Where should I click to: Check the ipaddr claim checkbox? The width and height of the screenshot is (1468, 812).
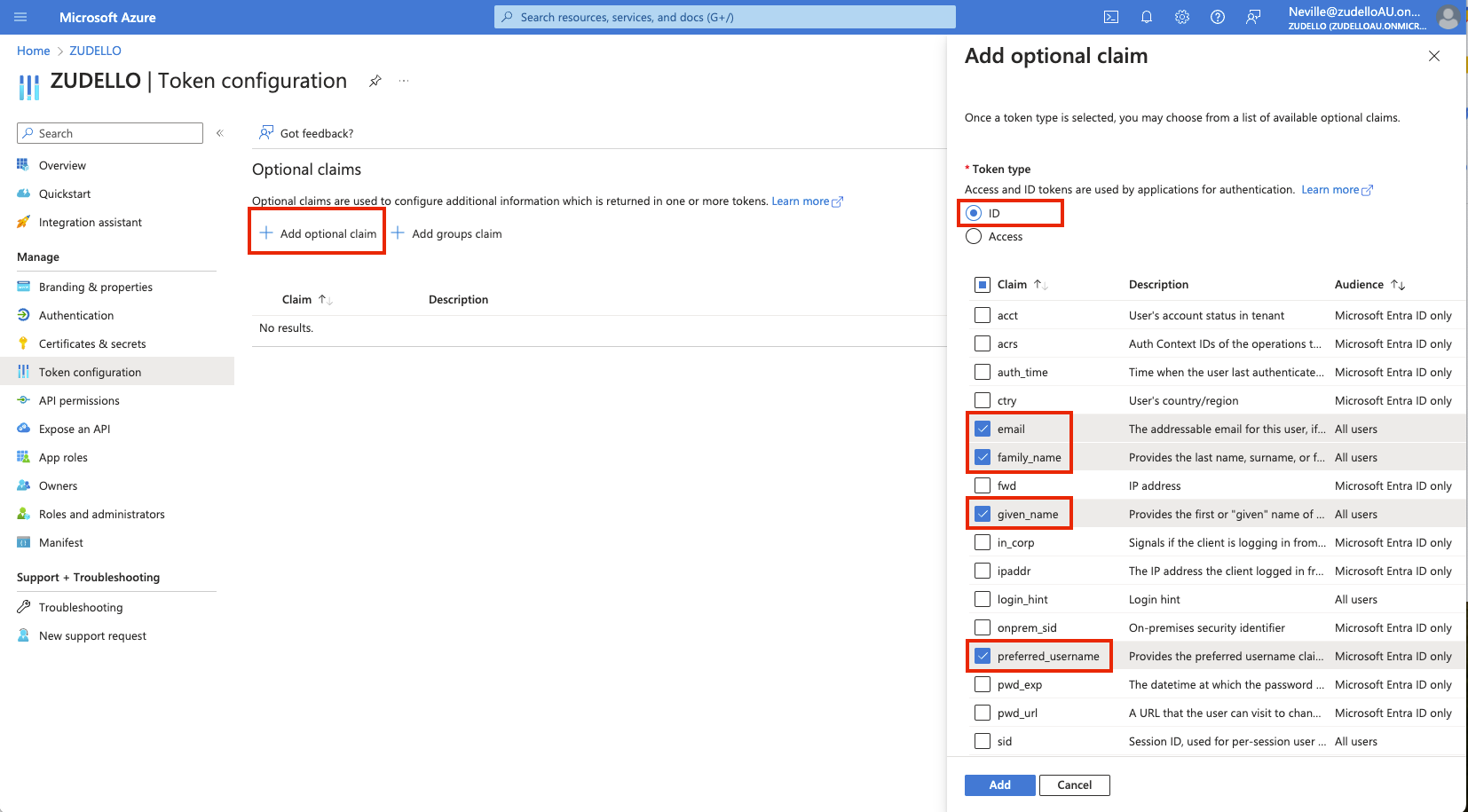coord(983,571)
